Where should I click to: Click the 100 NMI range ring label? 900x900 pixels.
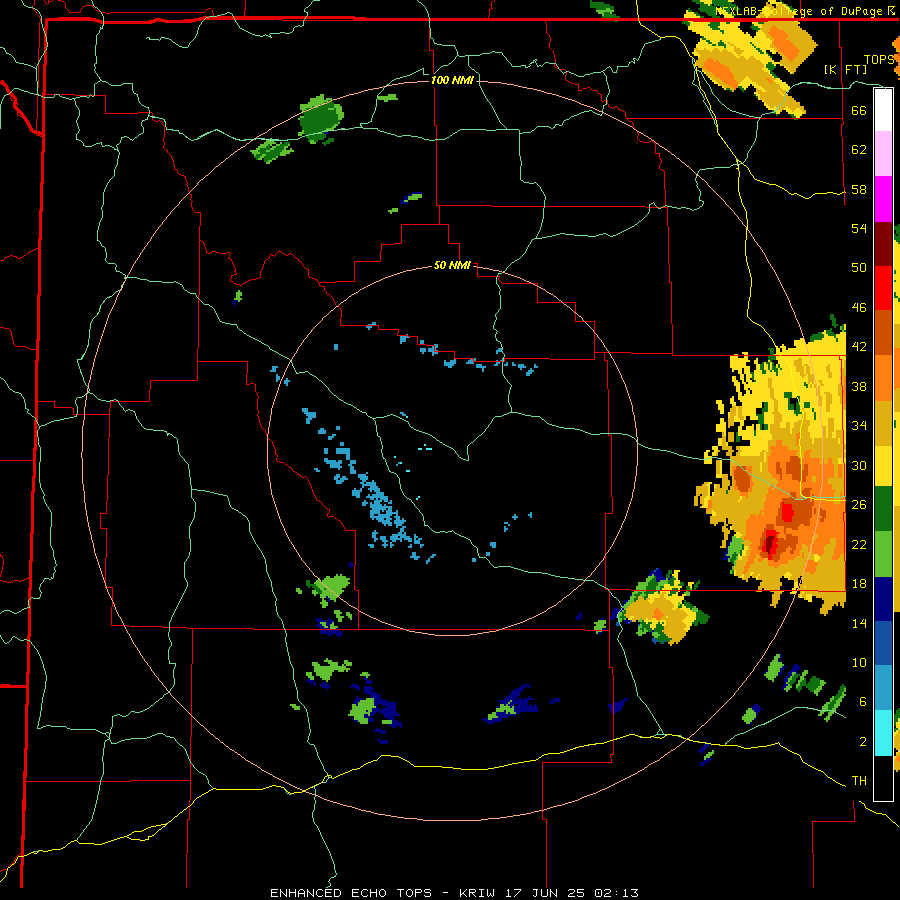pyautogui.click(x=452, y=80)
